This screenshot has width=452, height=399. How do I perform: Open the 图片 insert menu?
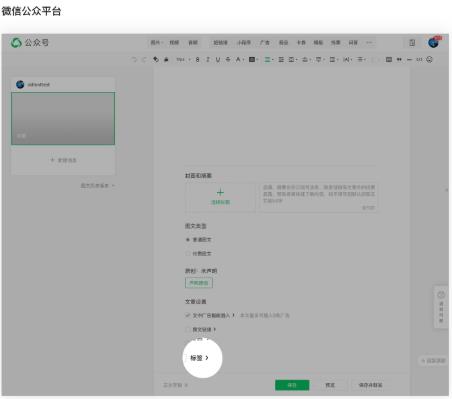tap(156, 43)
